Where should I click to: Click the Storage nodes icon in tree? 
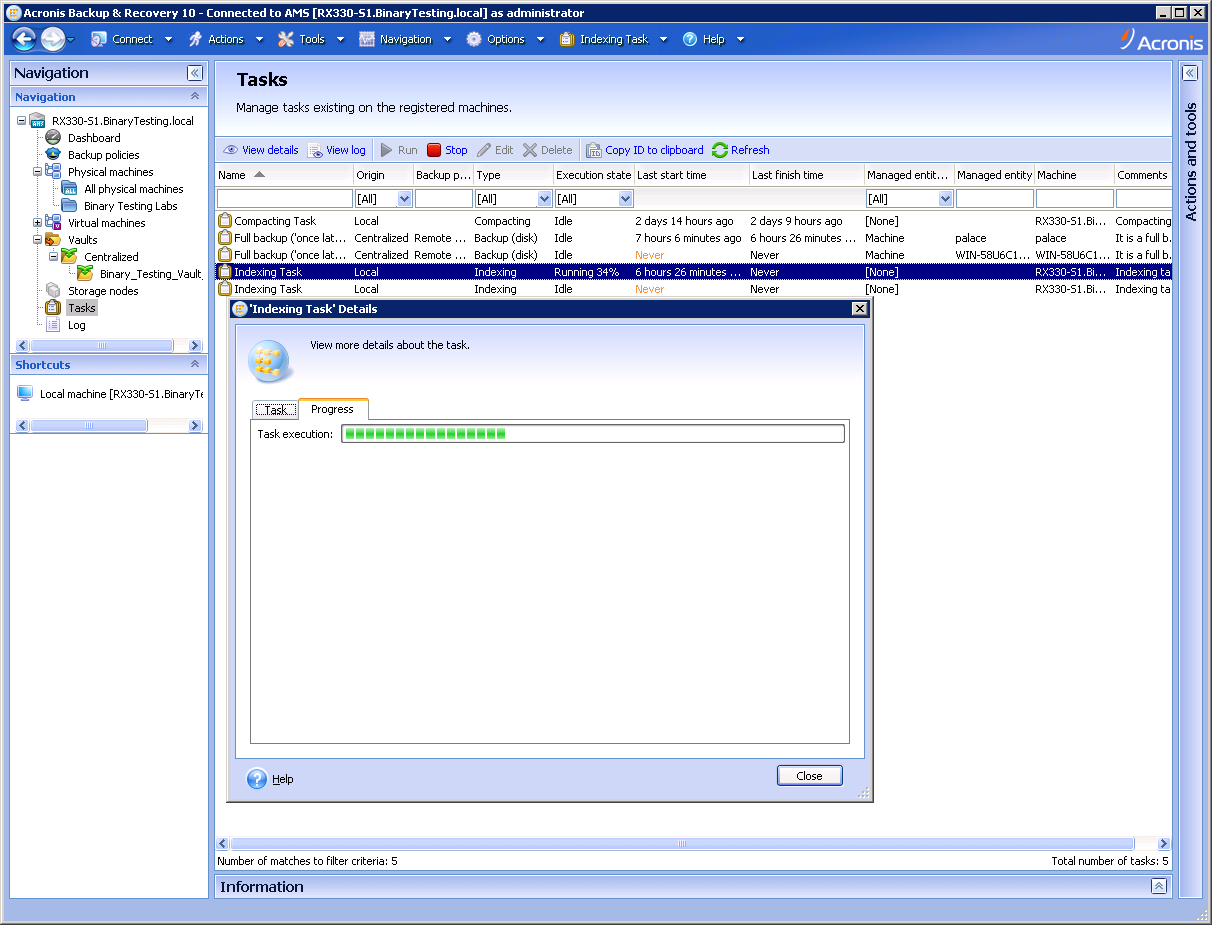point(53,291)
